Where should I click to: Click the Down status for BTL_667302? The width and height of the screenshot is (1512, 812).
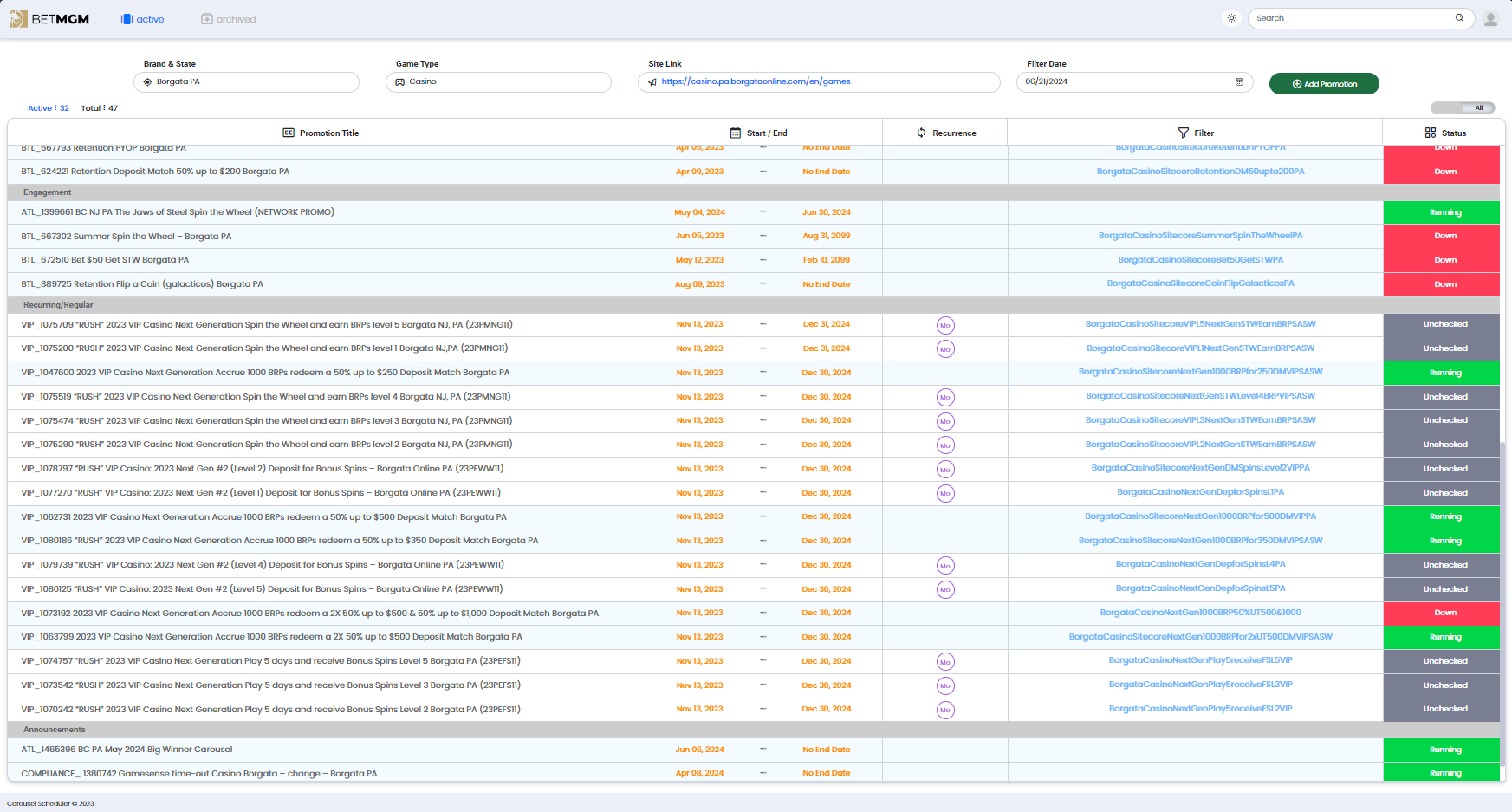pos(1442,236)
